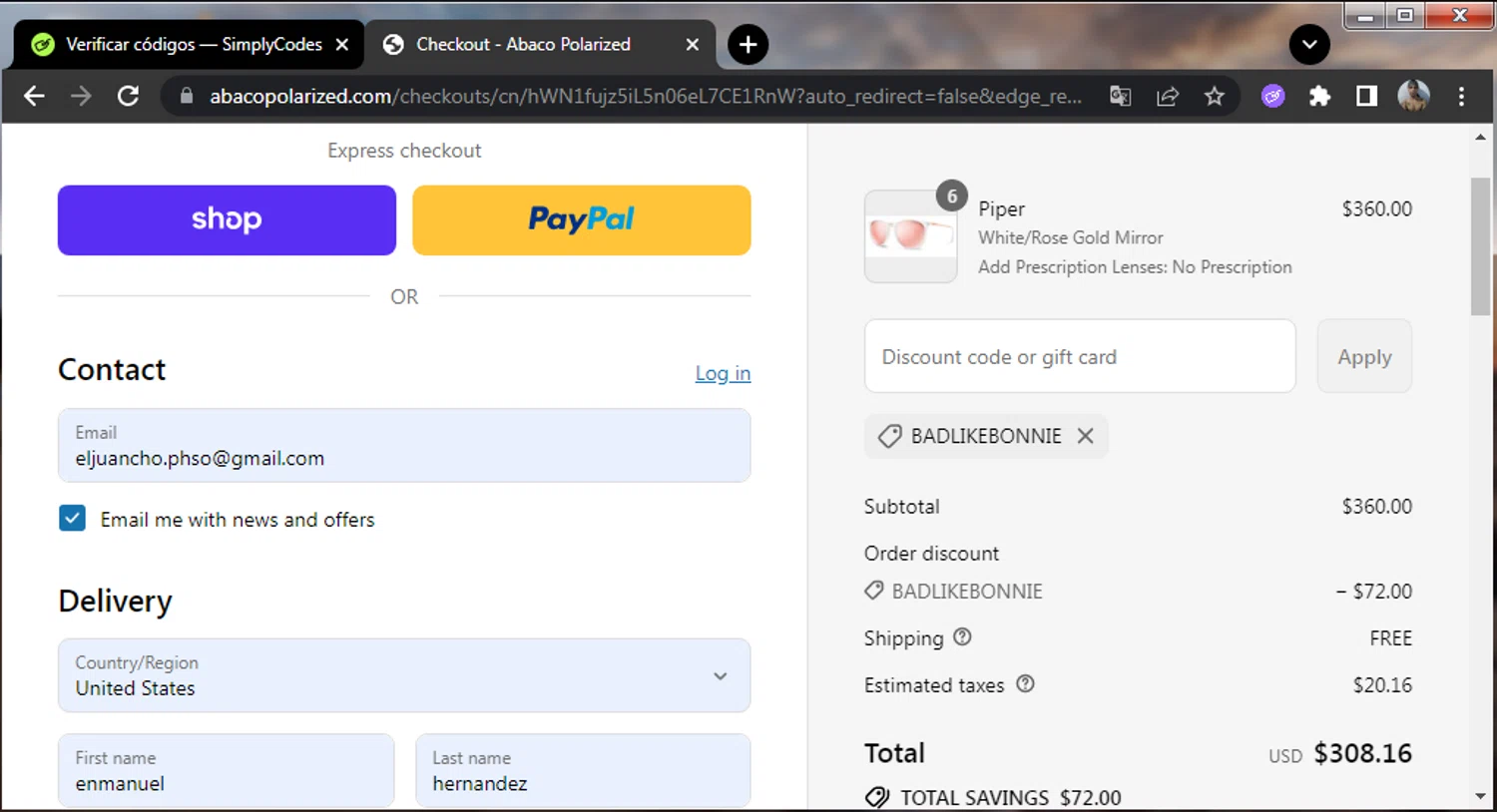Click the Email input field

404,446
